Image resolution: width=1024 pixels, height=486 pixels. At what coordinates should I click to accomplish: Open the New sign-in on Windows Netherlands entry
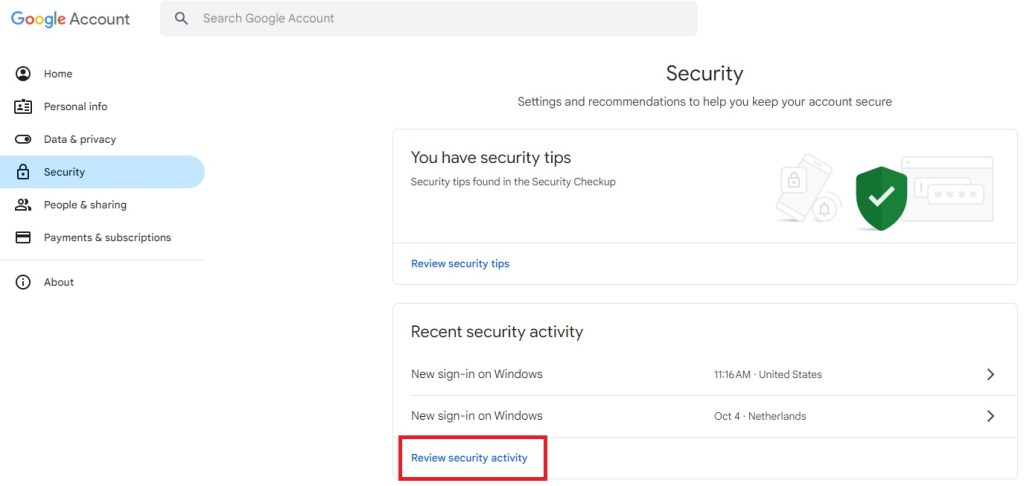click(477, 416)
